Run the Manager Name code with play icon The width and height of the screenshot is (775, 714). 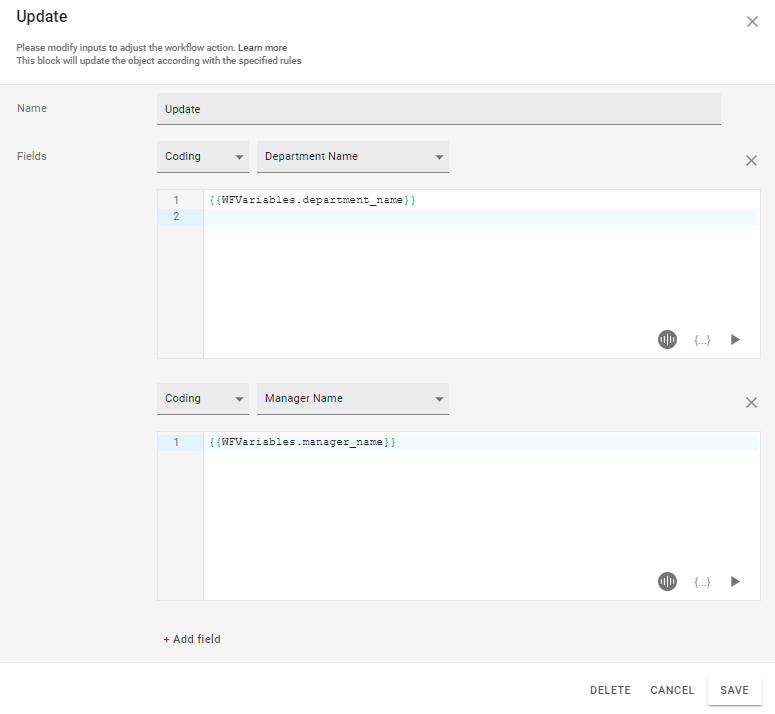click(735, 582)
